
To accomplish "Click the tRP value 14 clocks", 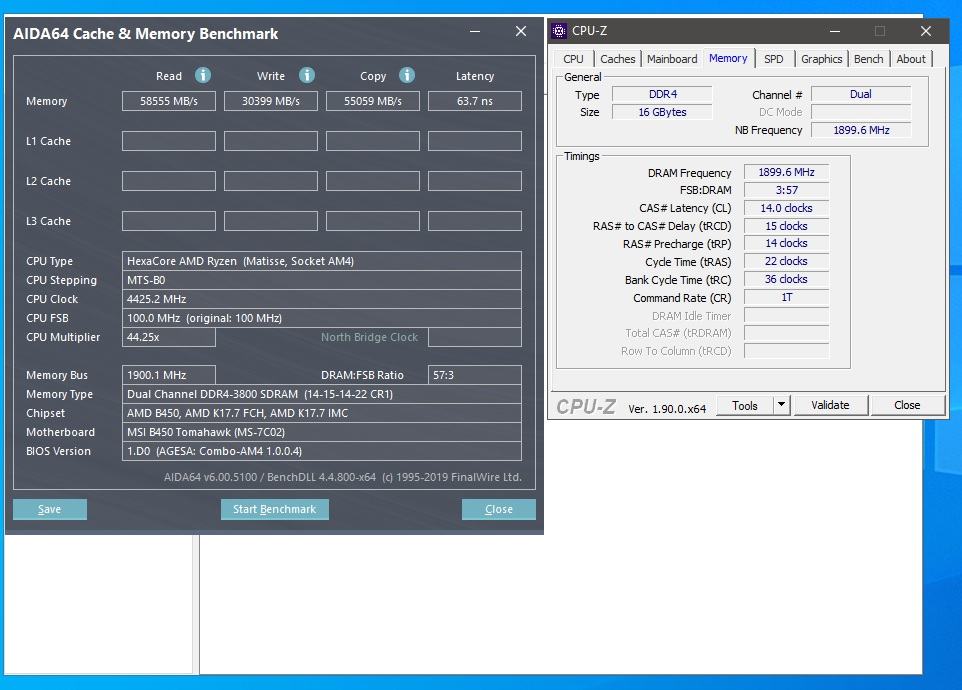I will (787, 243).
